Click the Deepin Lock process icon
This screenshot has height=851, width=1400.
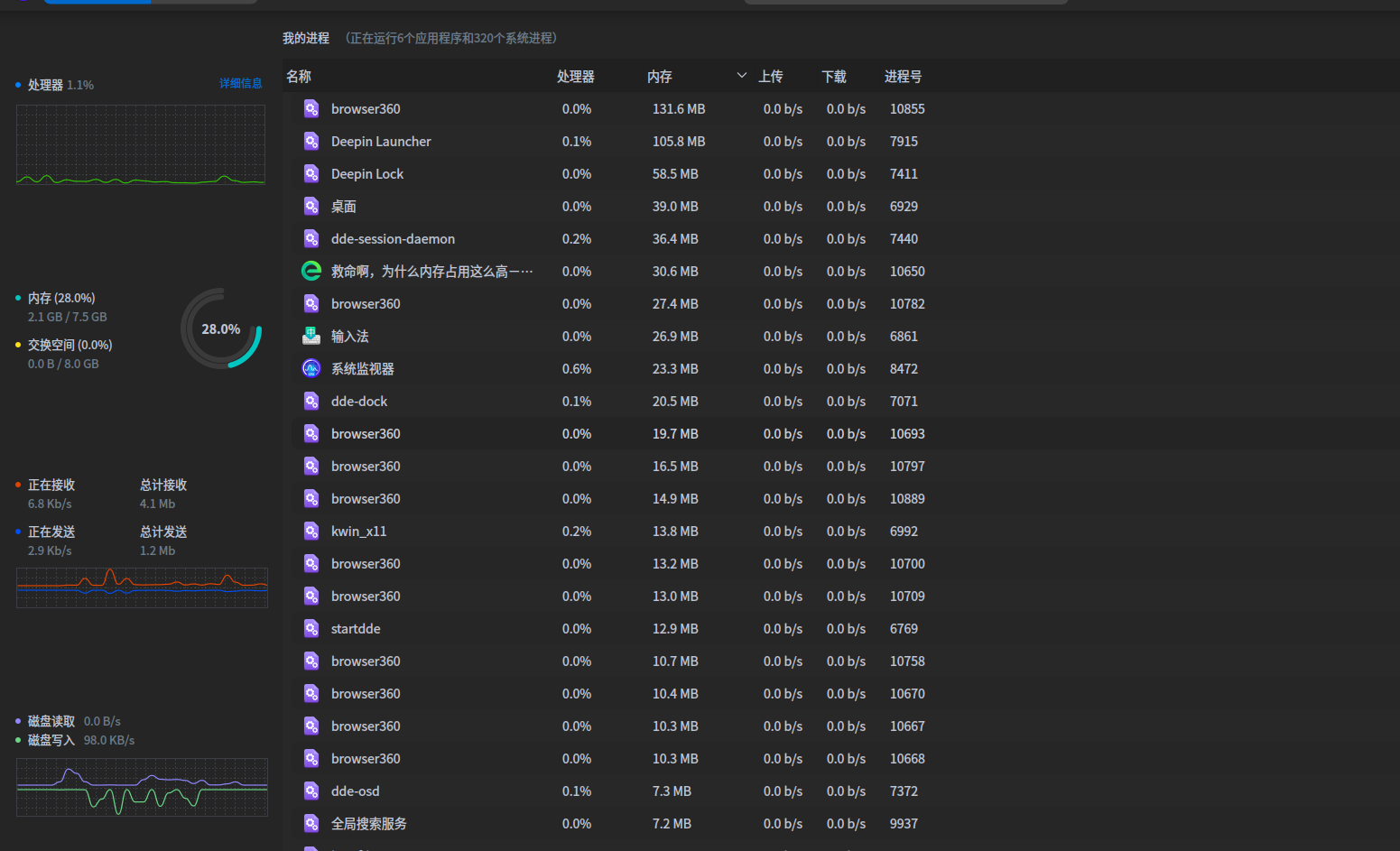point(311,174)
